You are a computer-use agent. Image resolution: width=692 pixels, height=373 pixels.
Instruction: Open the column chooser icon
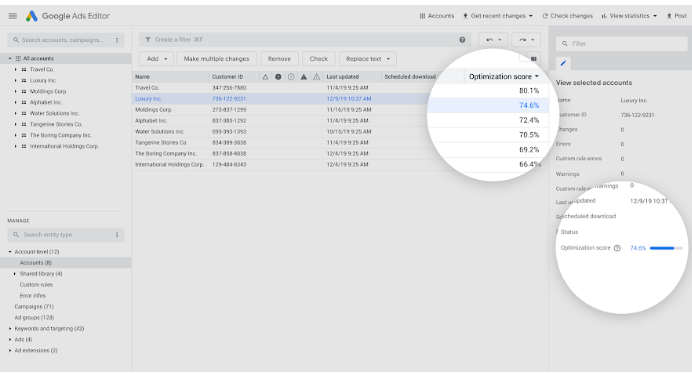point(534,59)
